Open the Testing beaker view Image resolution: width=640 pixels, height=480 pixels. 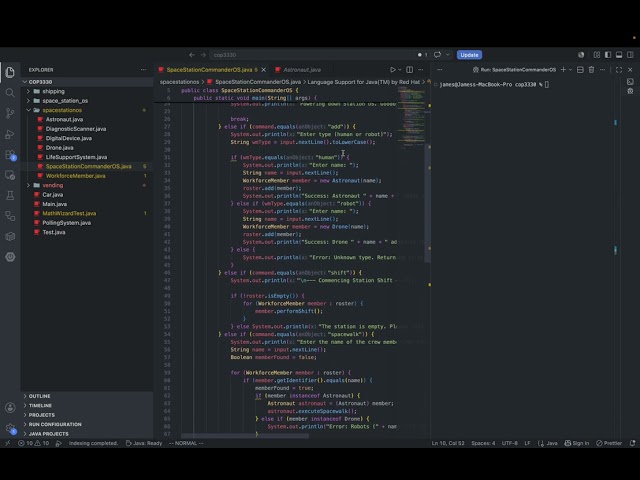tap(10, 196)
